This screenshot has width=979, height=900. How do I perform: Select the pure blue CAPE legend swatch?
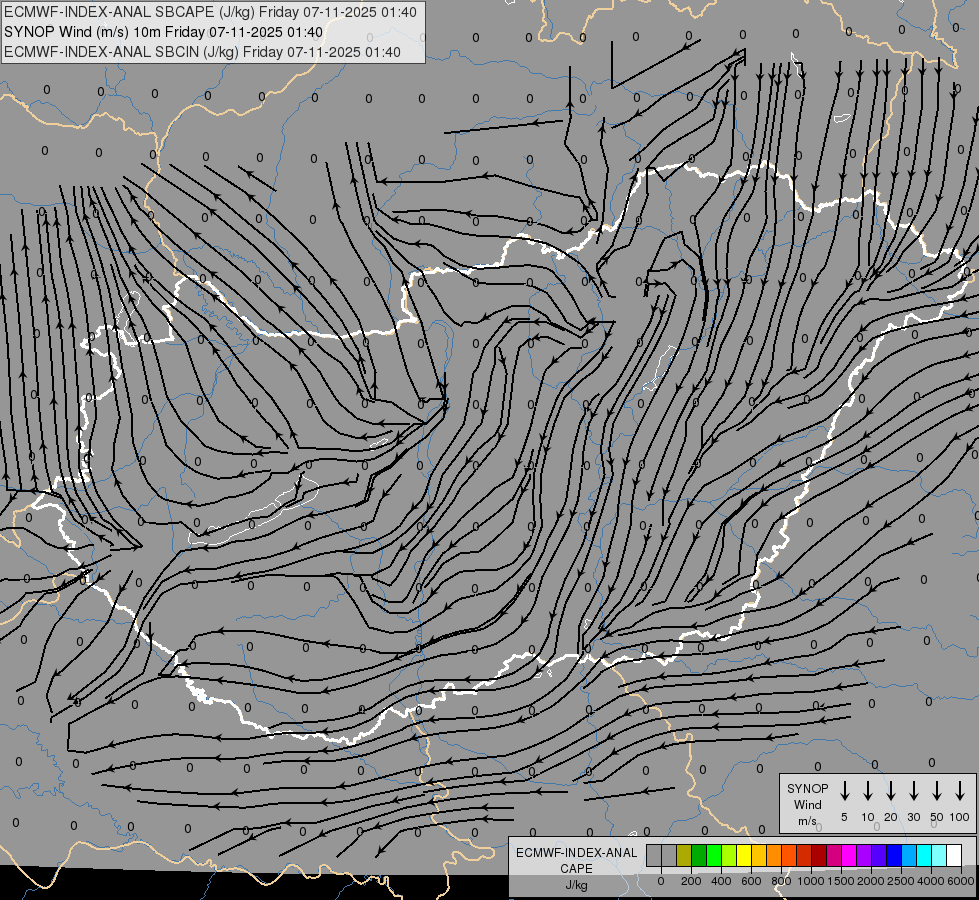click(x=894, y=855)
